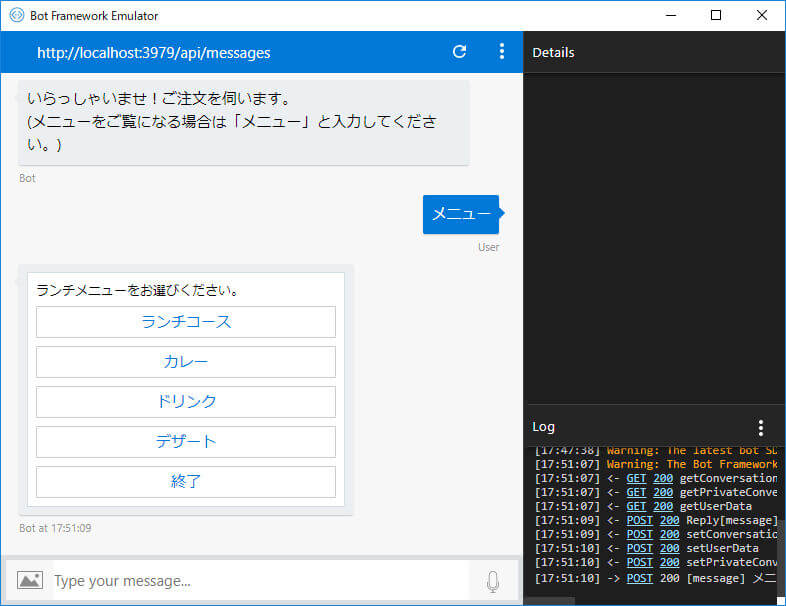
Task: Click the log panel horizontal scrollbar
Action: click(x=550, y=601)
